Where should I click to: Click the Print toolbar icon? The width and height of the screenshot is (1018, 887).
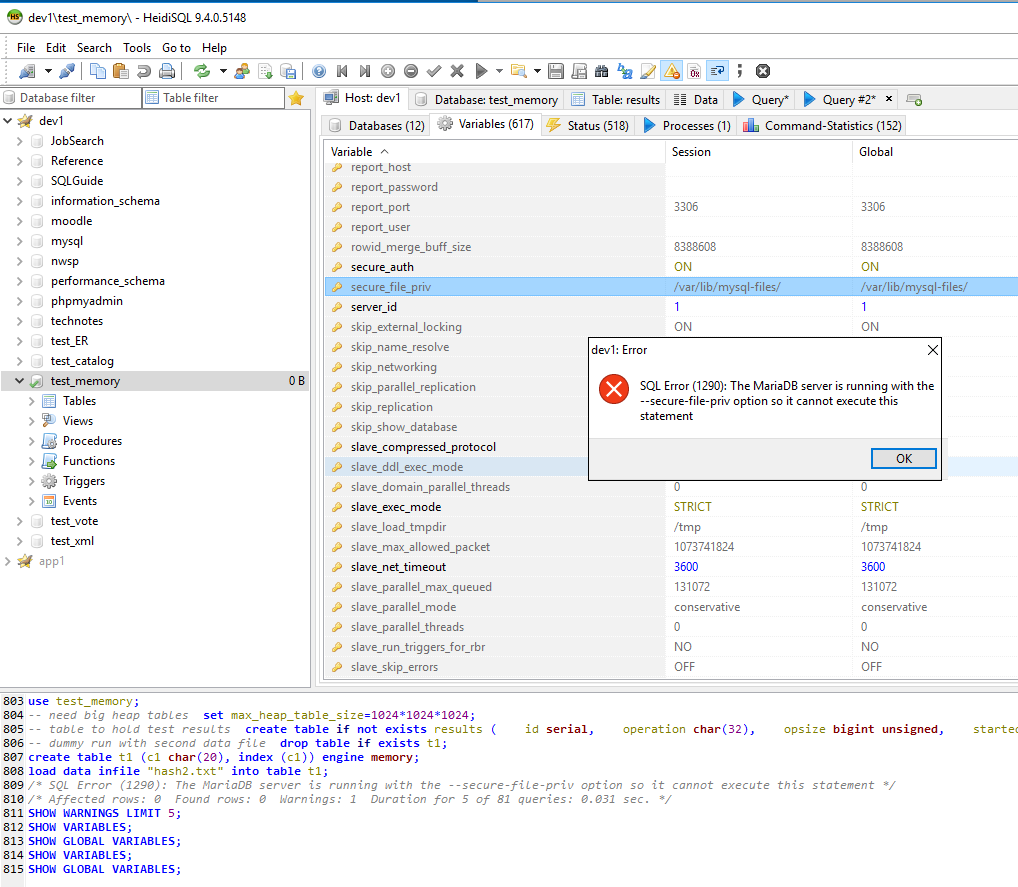[167, 71]
